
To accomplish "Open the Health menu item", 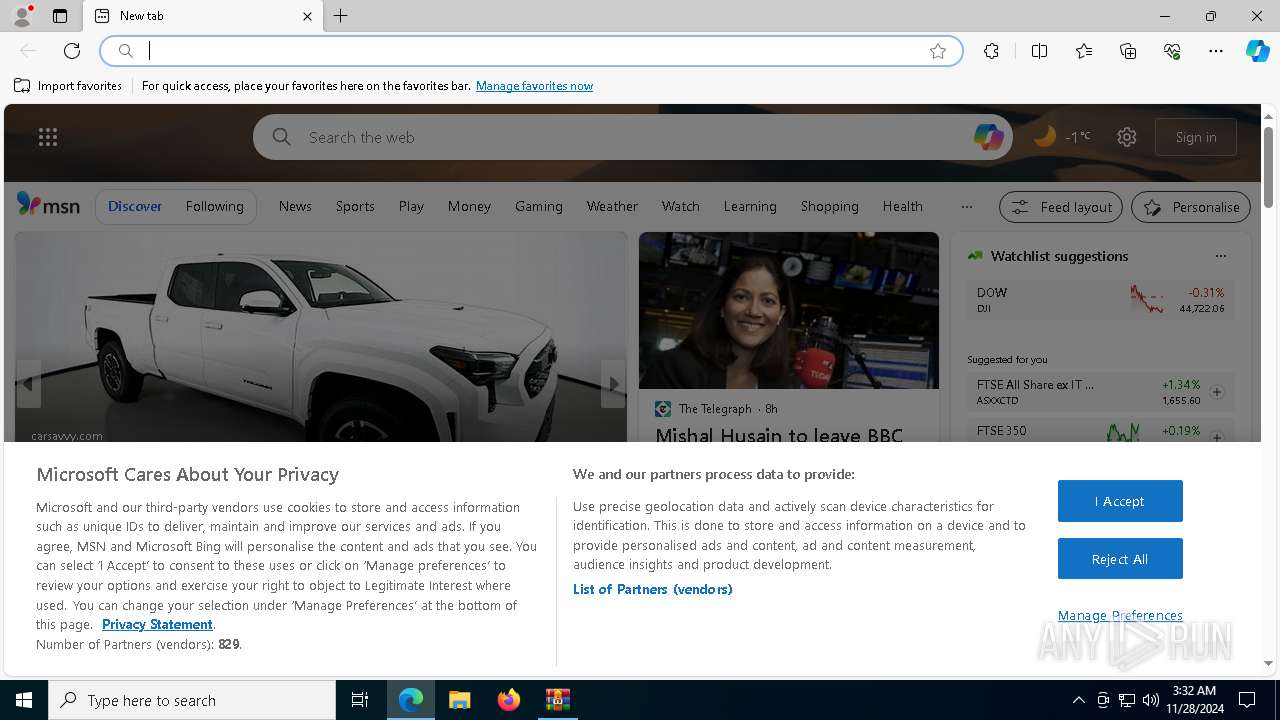I will click(902, 206).
